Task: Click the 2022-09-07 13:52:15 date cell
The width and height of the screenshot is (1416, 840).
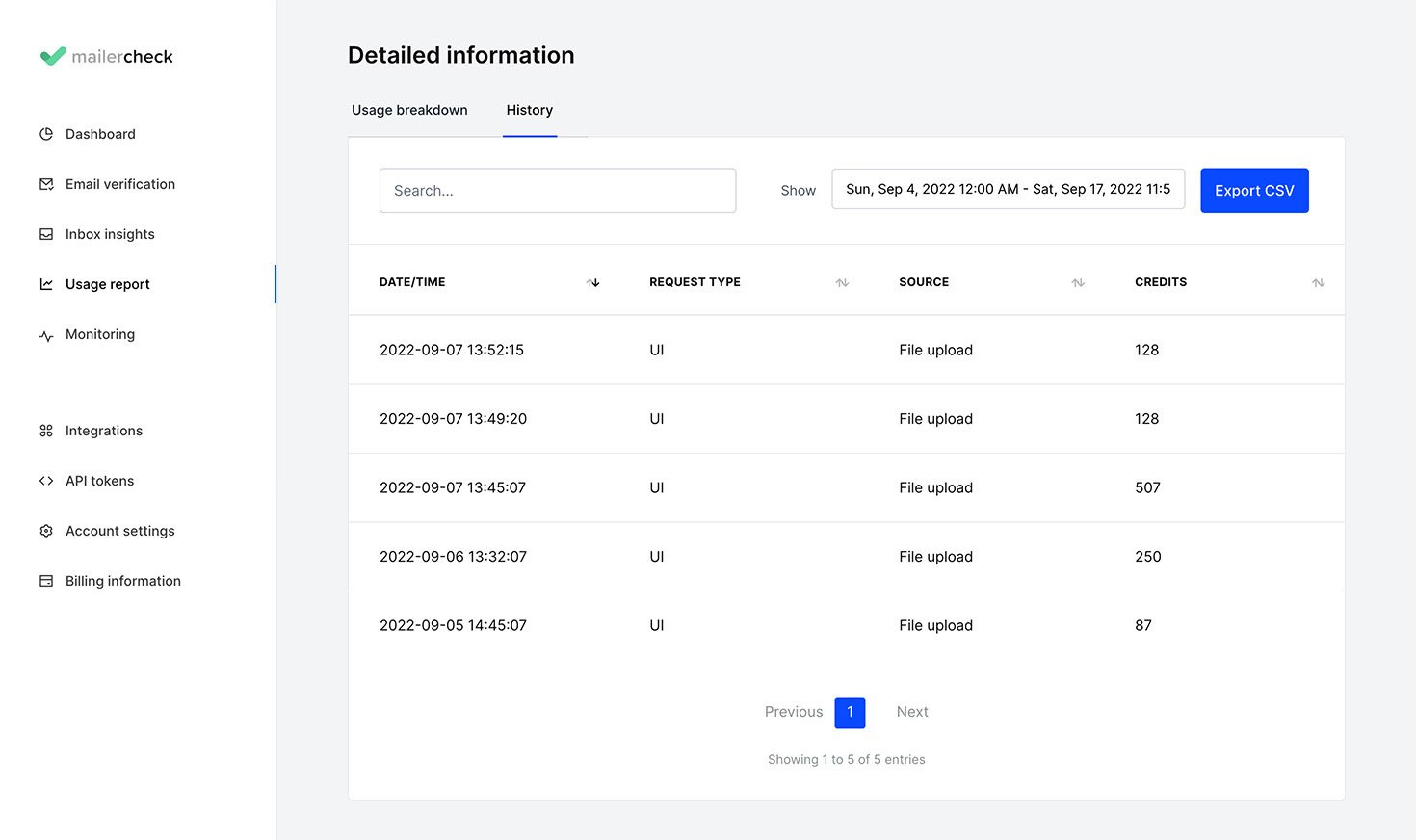Action: (x=452, y=350)
